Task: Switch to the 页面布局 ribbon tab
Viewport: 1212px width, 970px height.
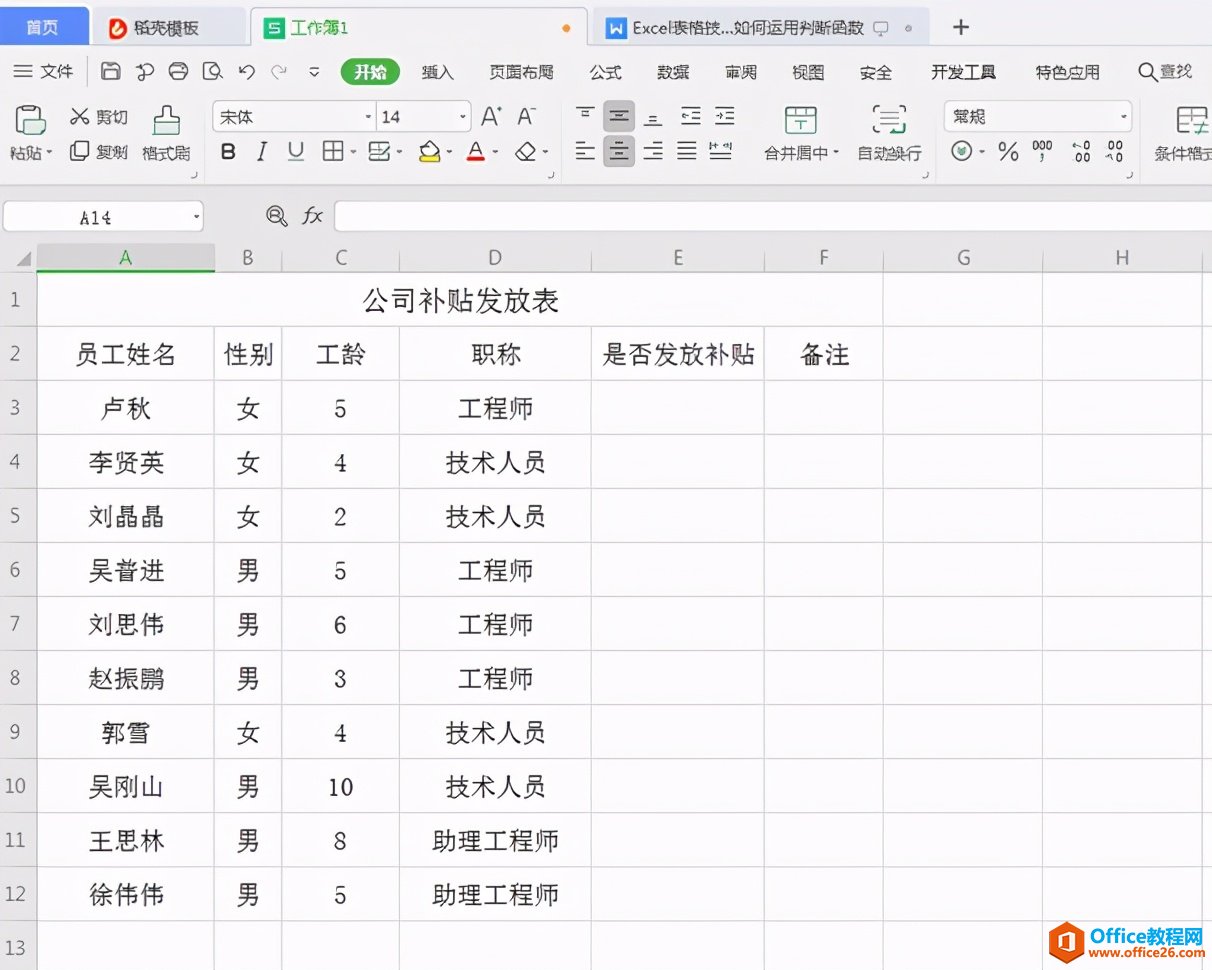Action: (521, 73)
